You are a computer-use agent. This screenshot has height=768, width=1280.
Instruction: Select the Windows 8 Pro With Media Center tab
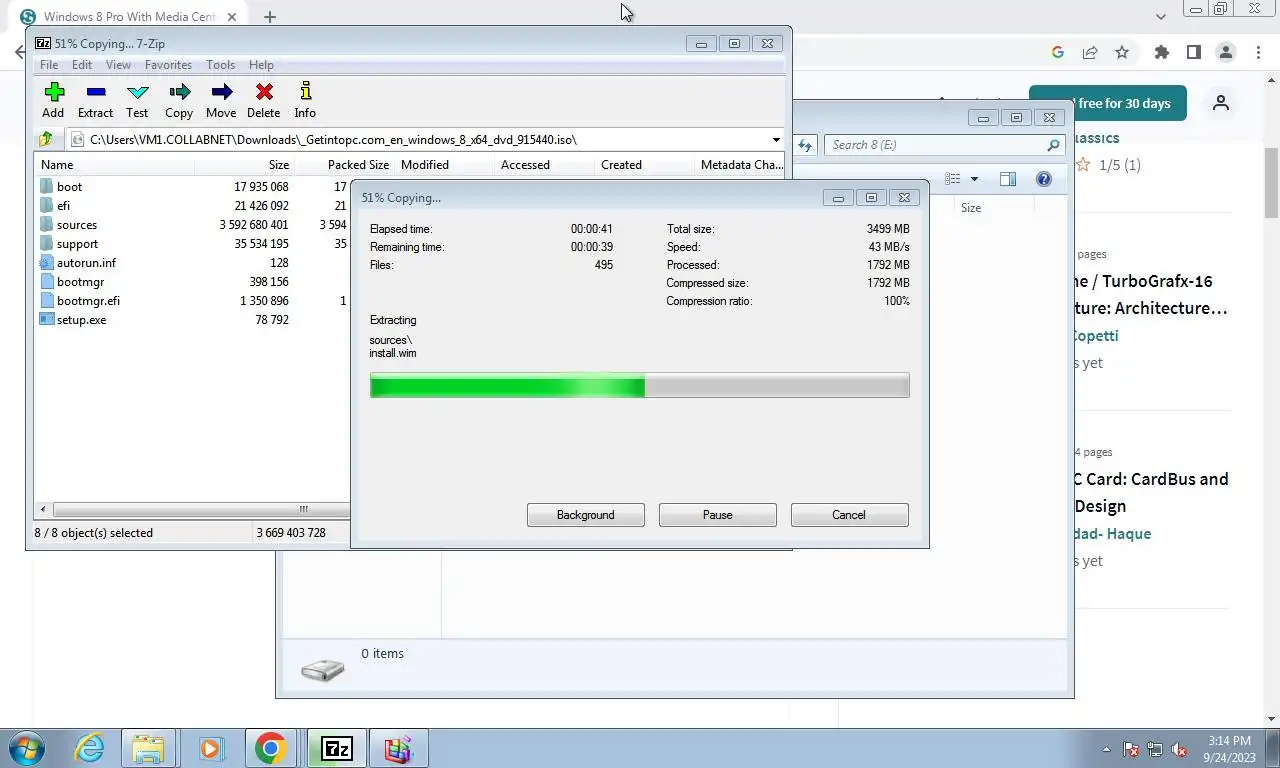(x=130, y=17)
